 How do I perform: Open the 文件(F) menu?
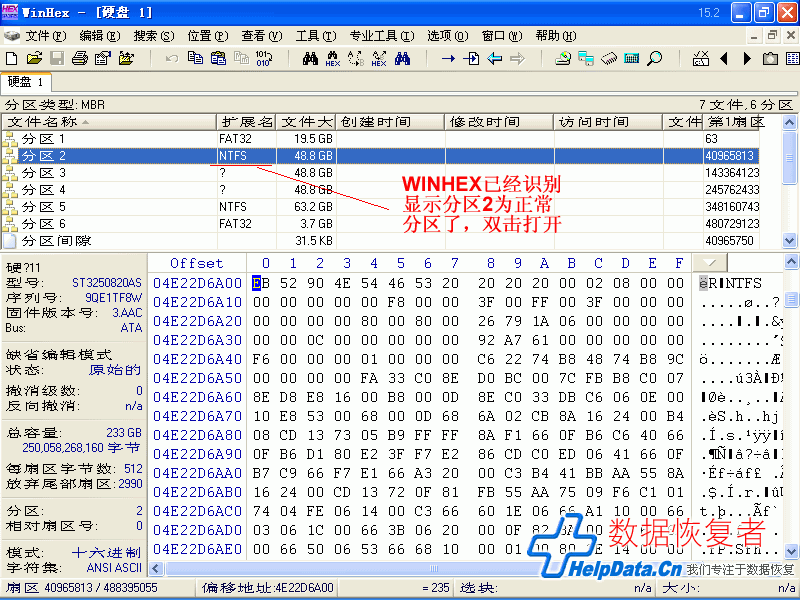(46, 36)
